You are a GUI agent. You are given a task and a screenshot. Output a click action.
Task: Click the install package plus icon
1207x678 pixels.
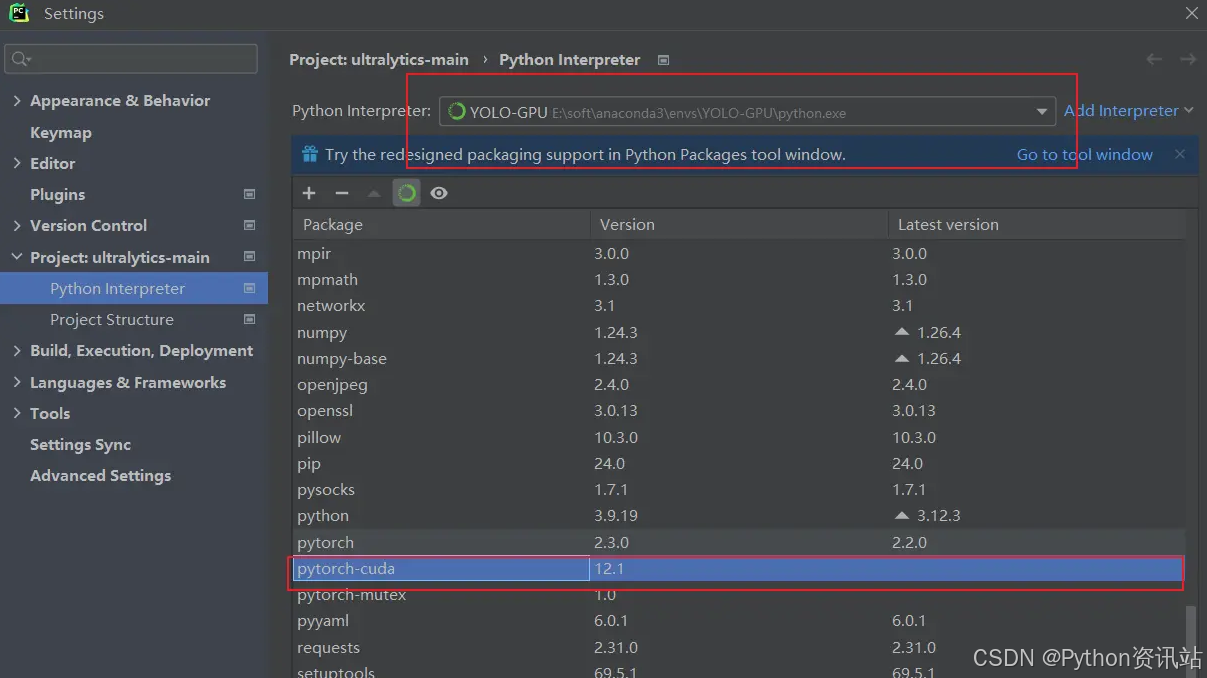309,193
